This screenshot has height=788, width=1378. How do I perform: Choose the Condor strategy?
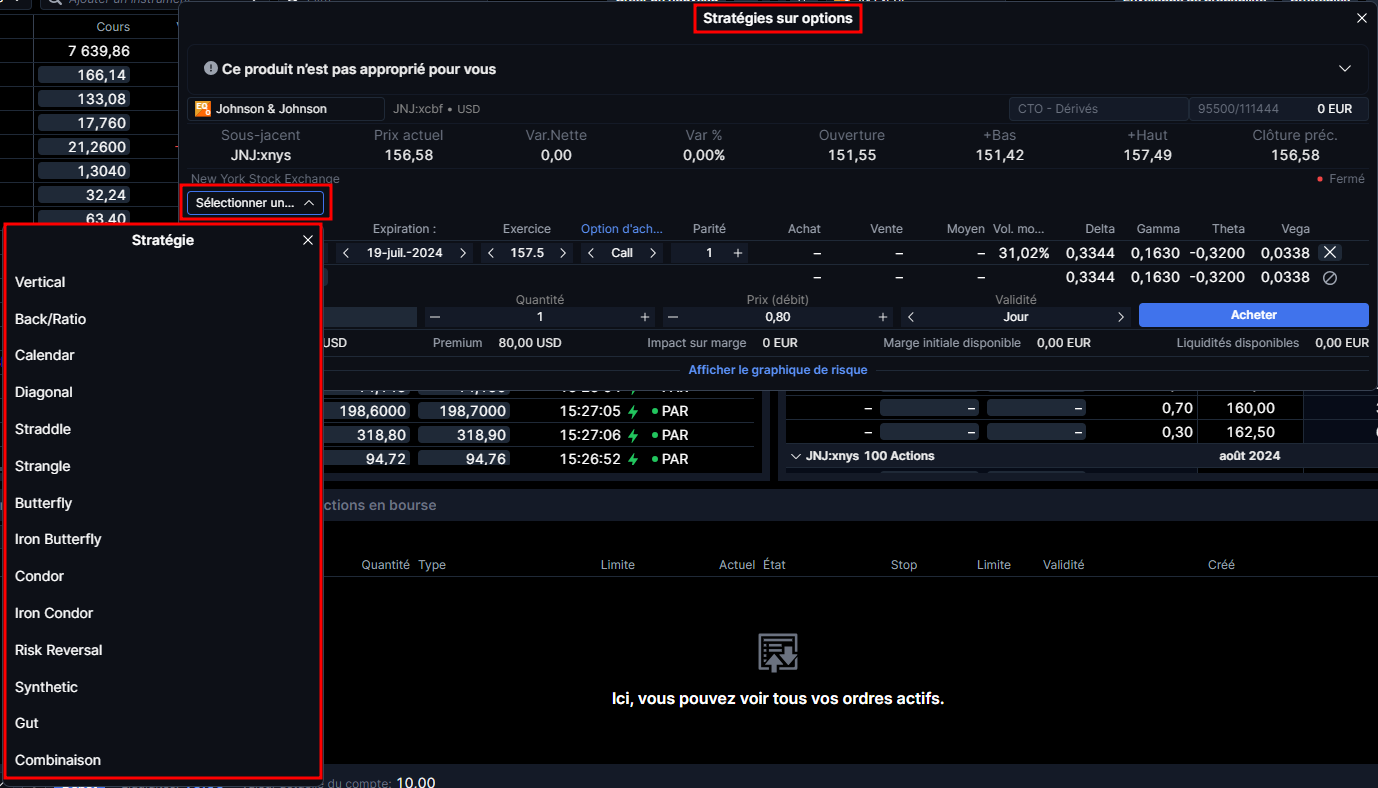tap(40, 576)
